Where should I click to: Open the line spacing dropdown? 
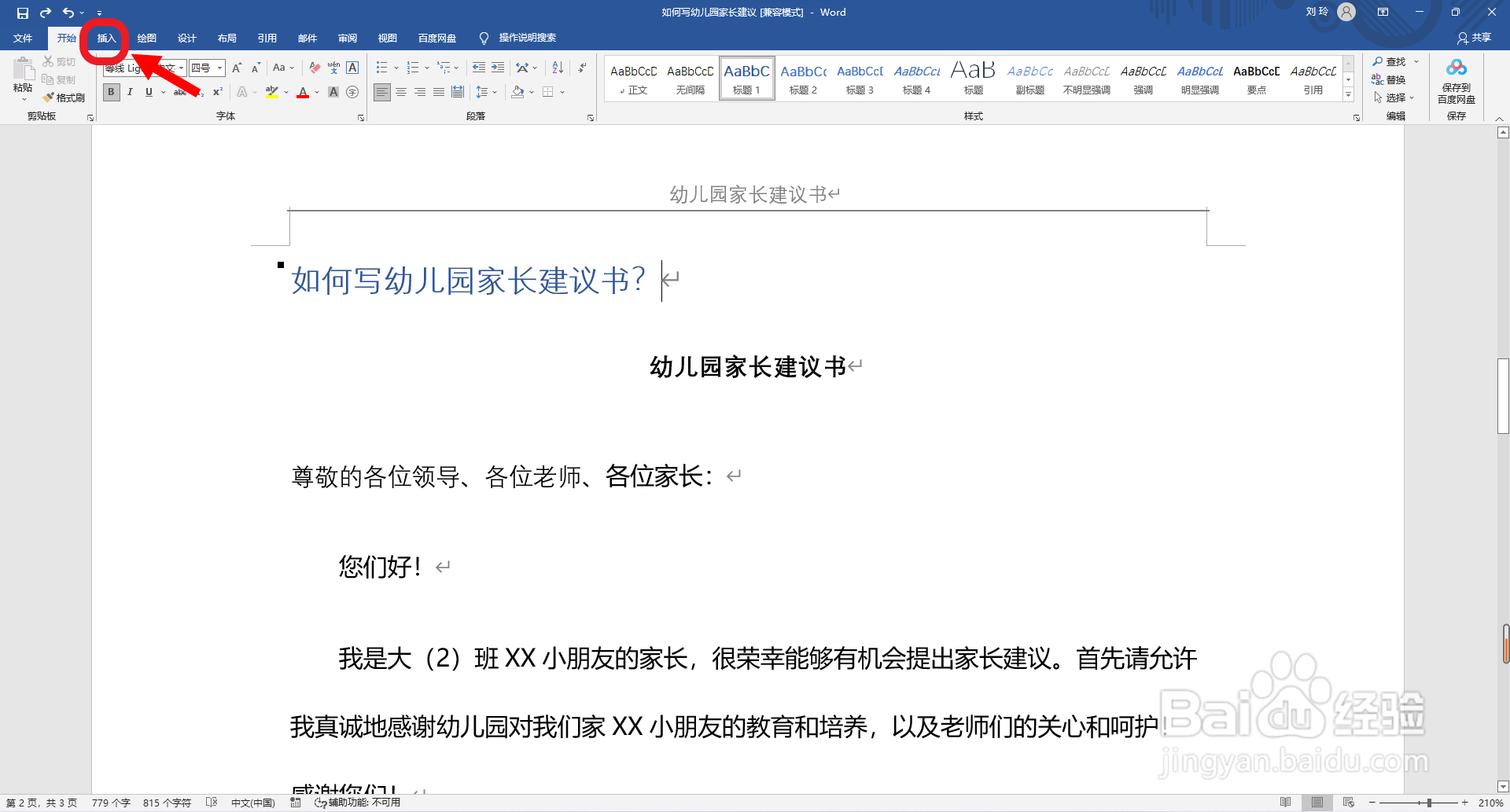pyautogui.click(x=494, y=92)
